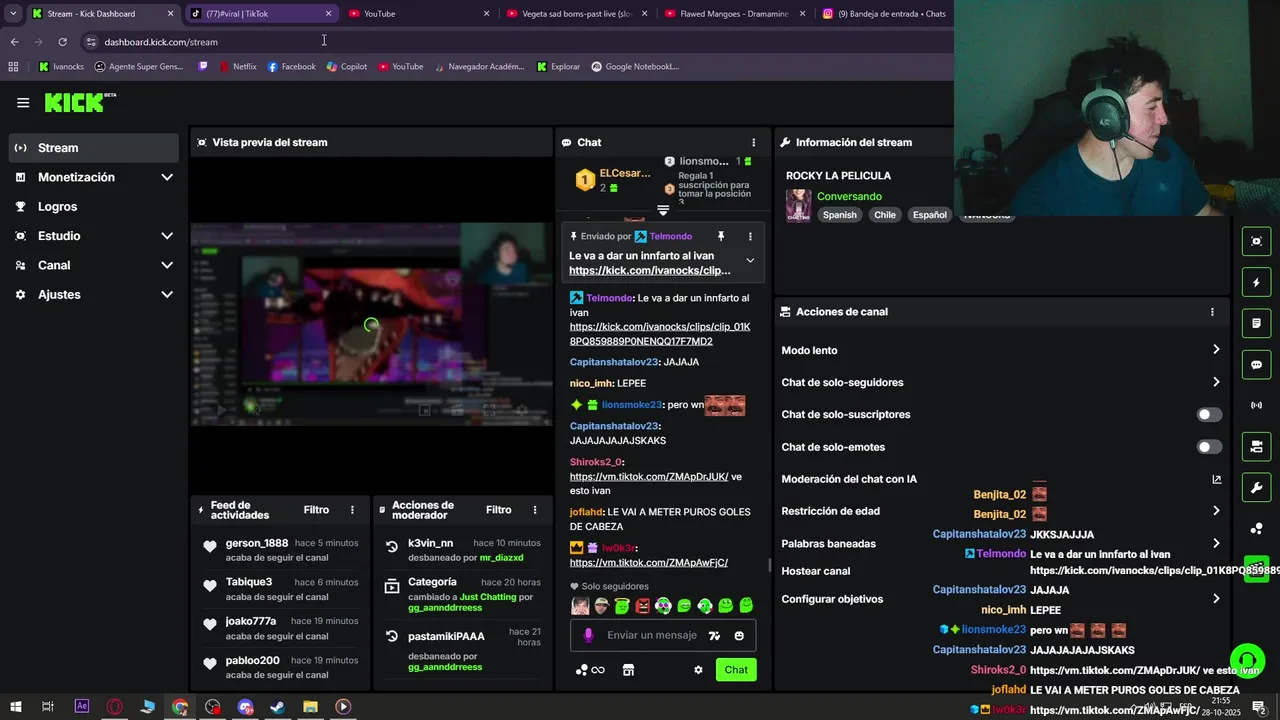The width and height of the screenshot is (1280, 720).
Task: Open lw0k3r's TikTok link in chat
Action: click(x=649, y=563)
